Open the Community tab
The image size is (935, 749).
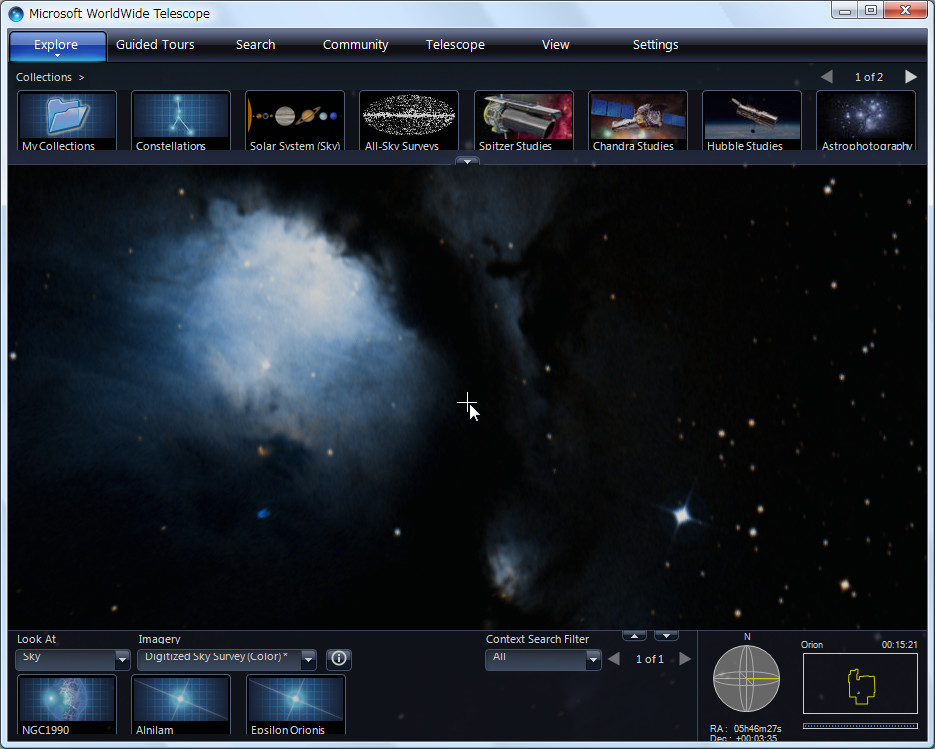click(x=355, y=45)
